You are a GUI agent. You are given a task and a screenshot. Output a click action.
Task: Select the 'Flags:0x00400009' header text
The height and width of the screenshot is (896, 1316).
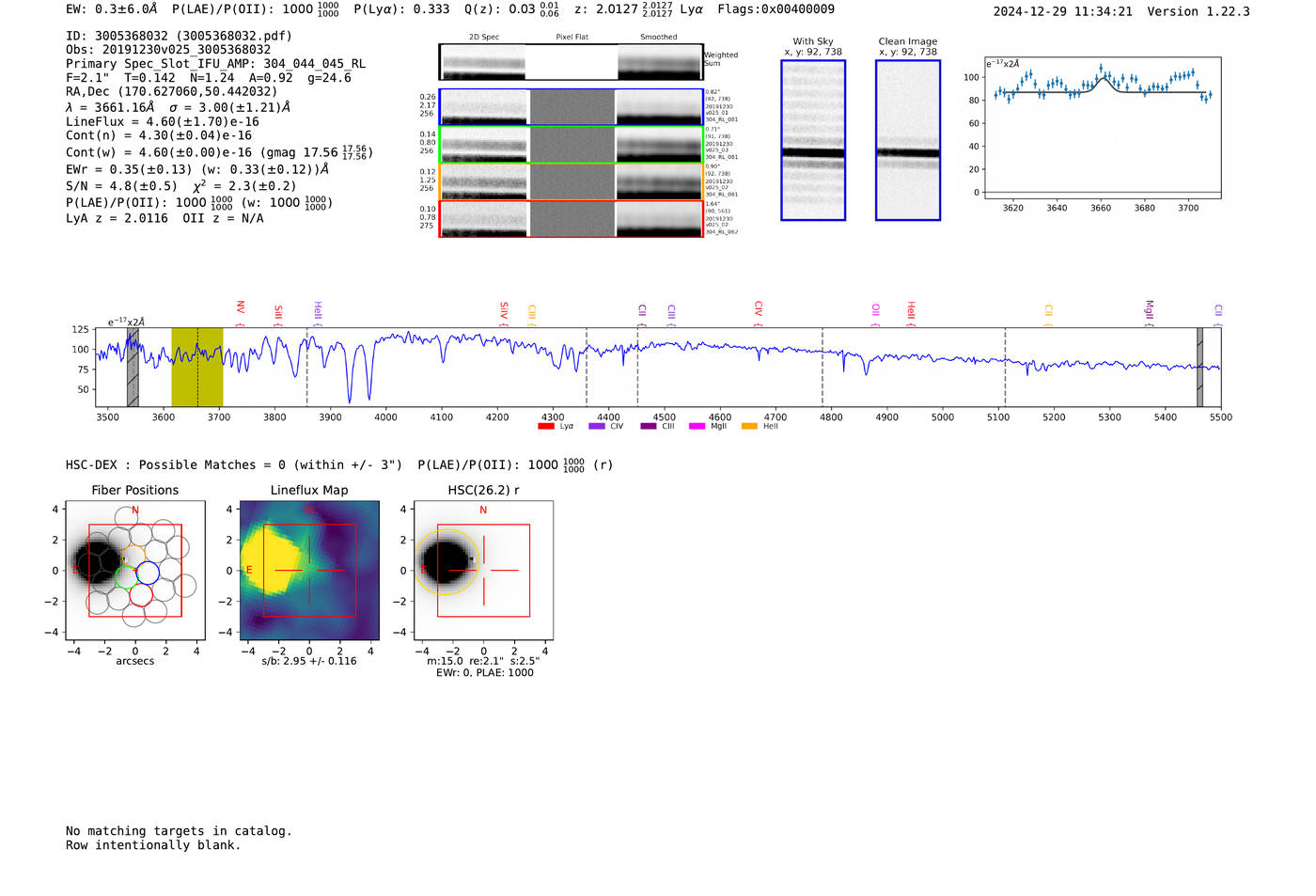click(x=775, y=9)
